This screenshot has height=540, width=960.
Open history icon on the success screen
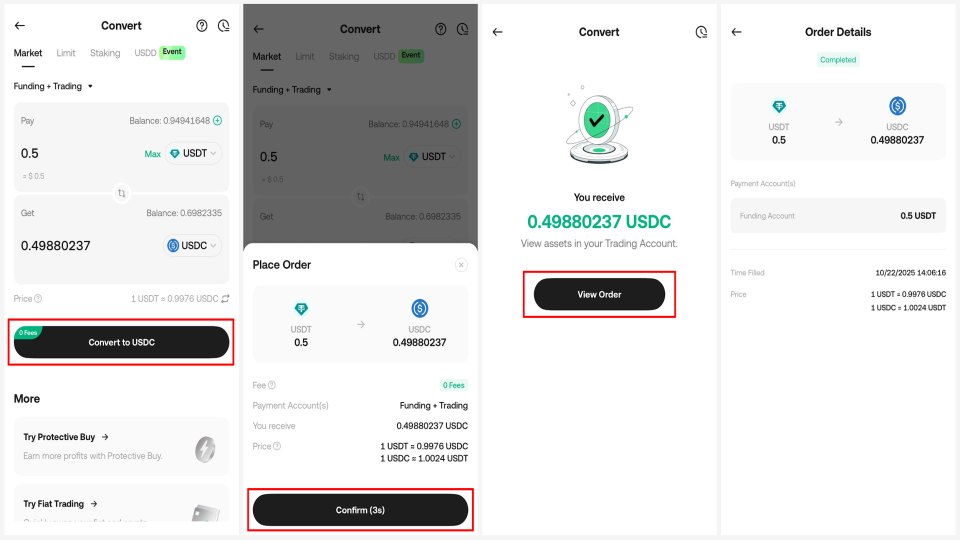click(x=701, y=32)
